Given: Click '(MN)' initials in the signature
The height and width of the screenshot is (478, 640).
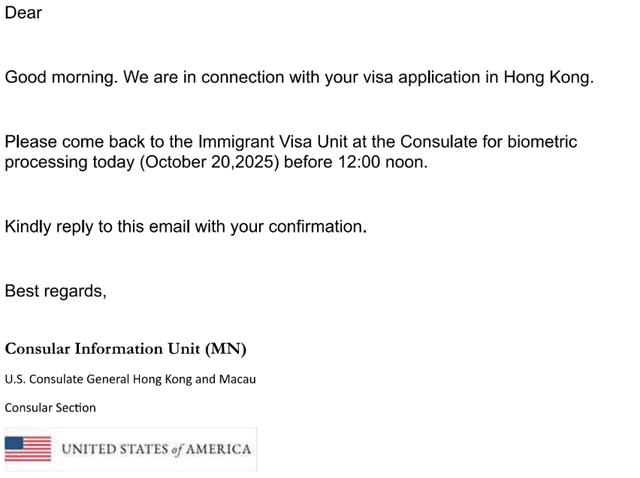Looking at the screenshot, I should tap(226, 349).
